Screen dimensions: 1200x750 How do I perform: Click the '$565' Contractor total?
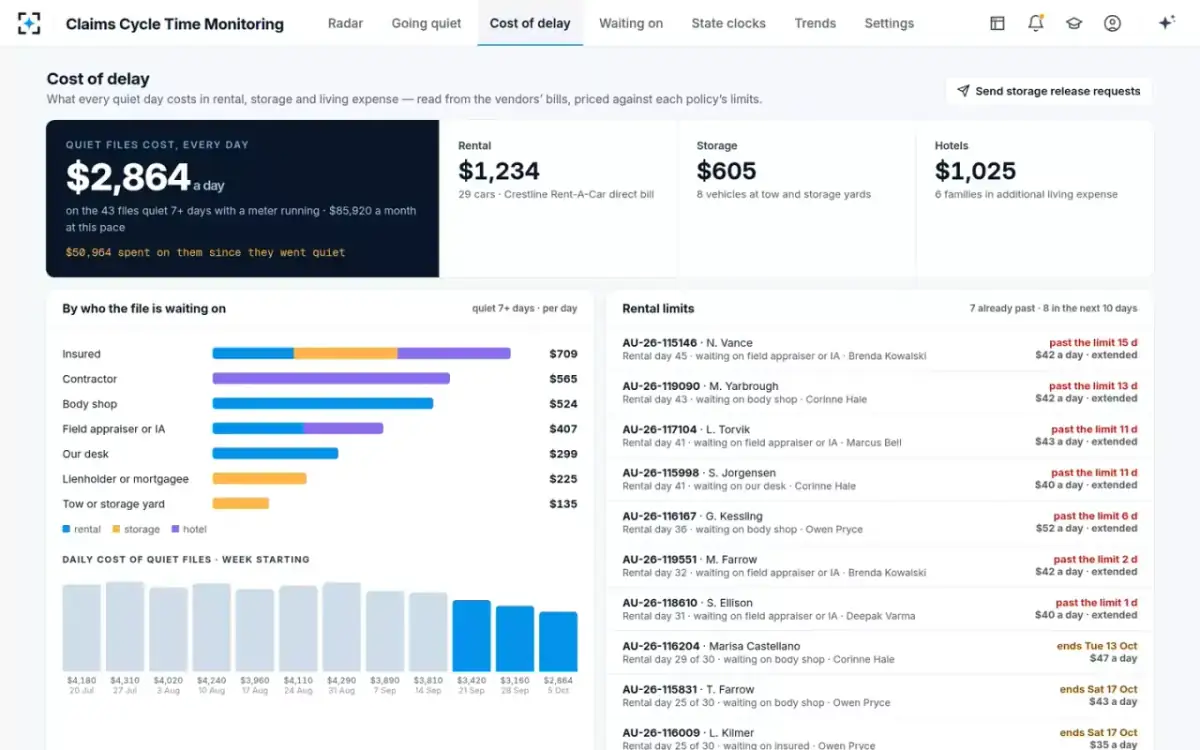[x=563, y=379]
